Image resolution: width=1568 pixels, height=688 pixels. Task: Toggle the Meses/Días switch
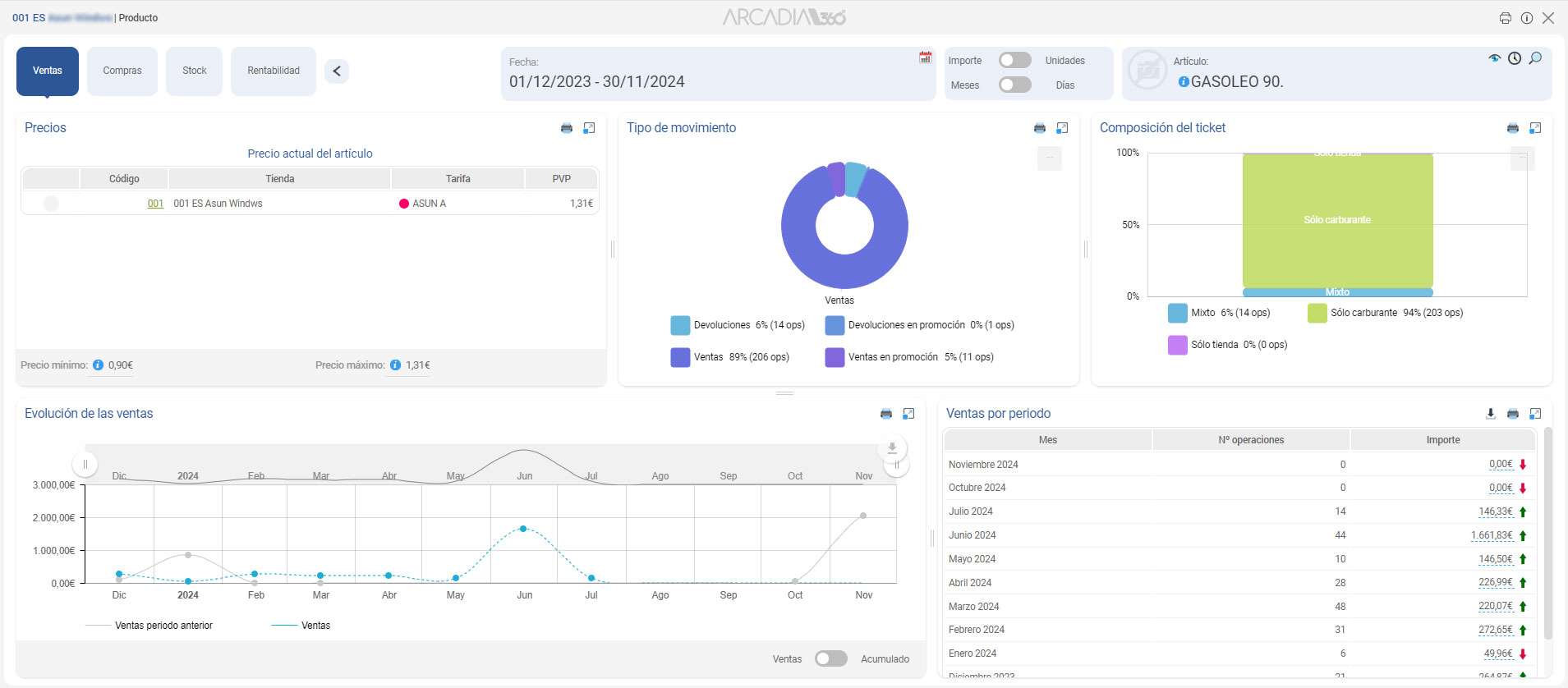[1014, 85]
